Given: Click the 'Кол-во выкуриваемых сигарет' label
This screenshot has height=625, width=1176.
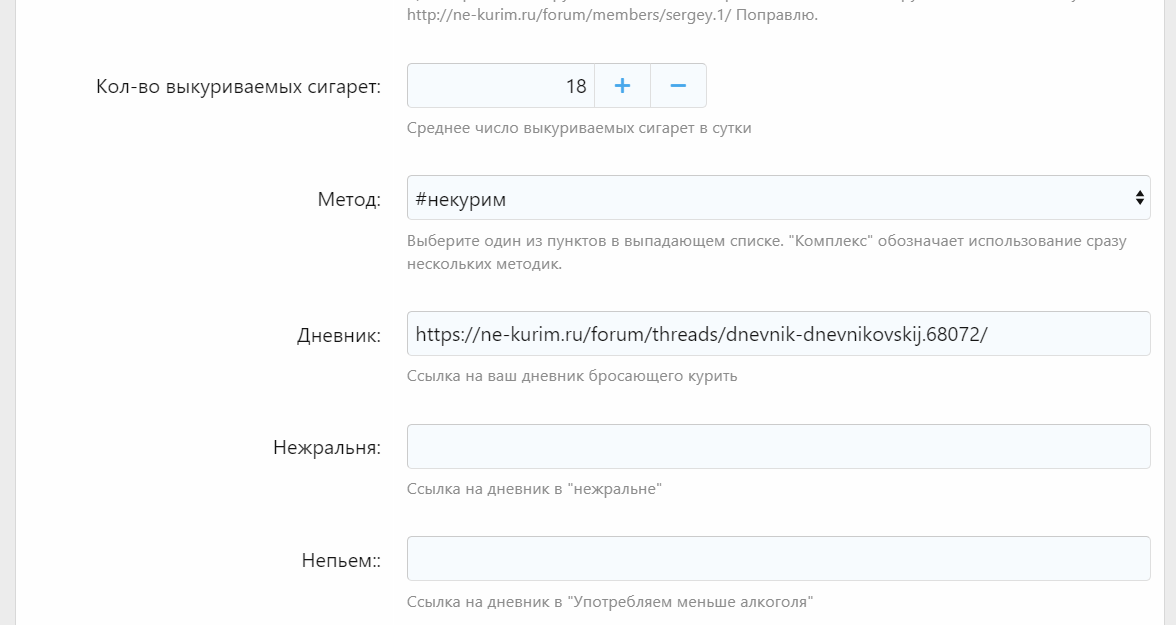Looking at the screenshot, I should [238, 87].
